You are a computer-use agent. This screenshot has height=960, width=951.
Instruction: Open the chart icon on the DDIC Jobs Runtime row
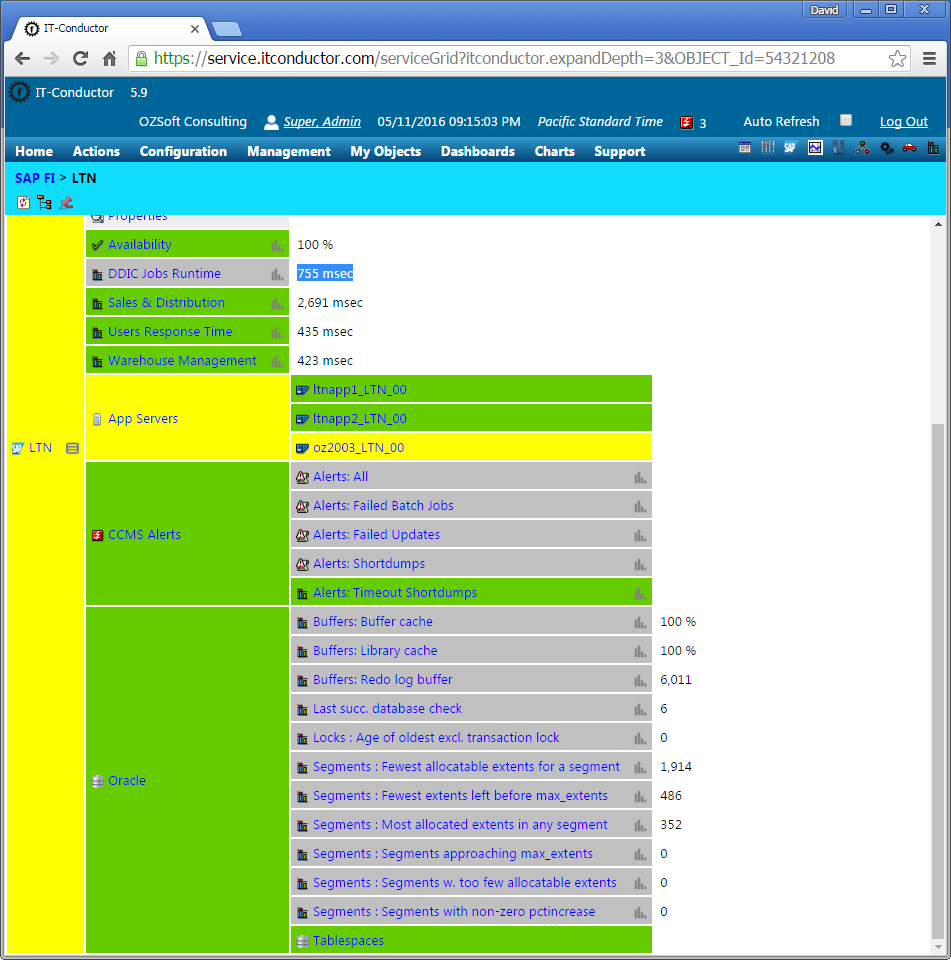(x=277, y=274)
